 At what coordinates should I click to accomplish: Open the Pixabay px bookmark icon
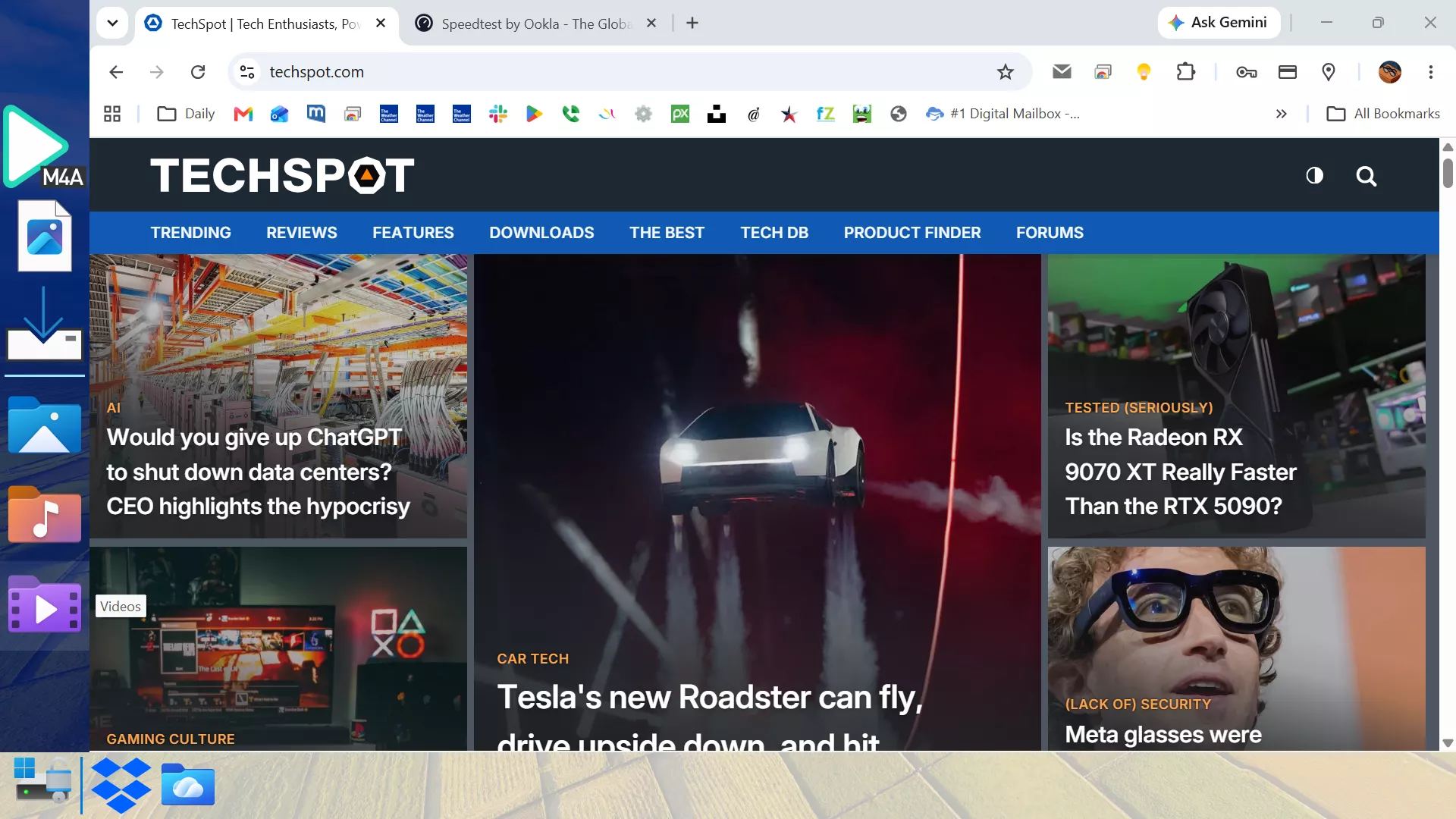coord(680,114)
